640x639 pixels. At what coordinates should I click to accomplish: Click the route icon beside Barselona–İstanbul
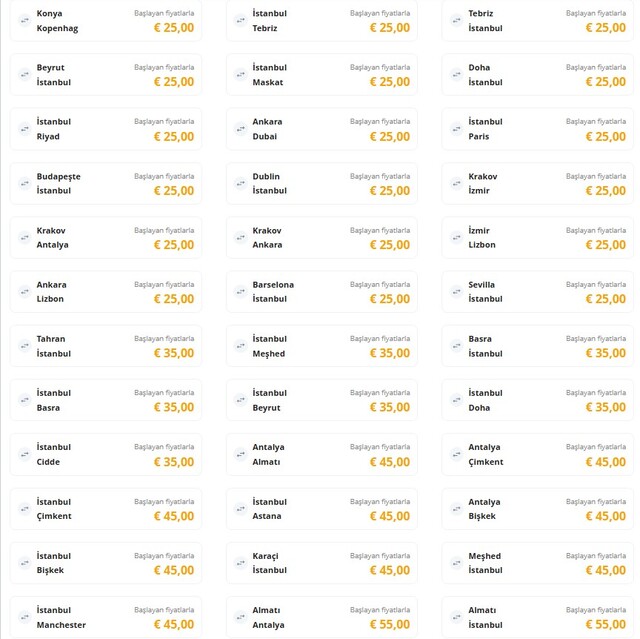[x=240, y=291]
